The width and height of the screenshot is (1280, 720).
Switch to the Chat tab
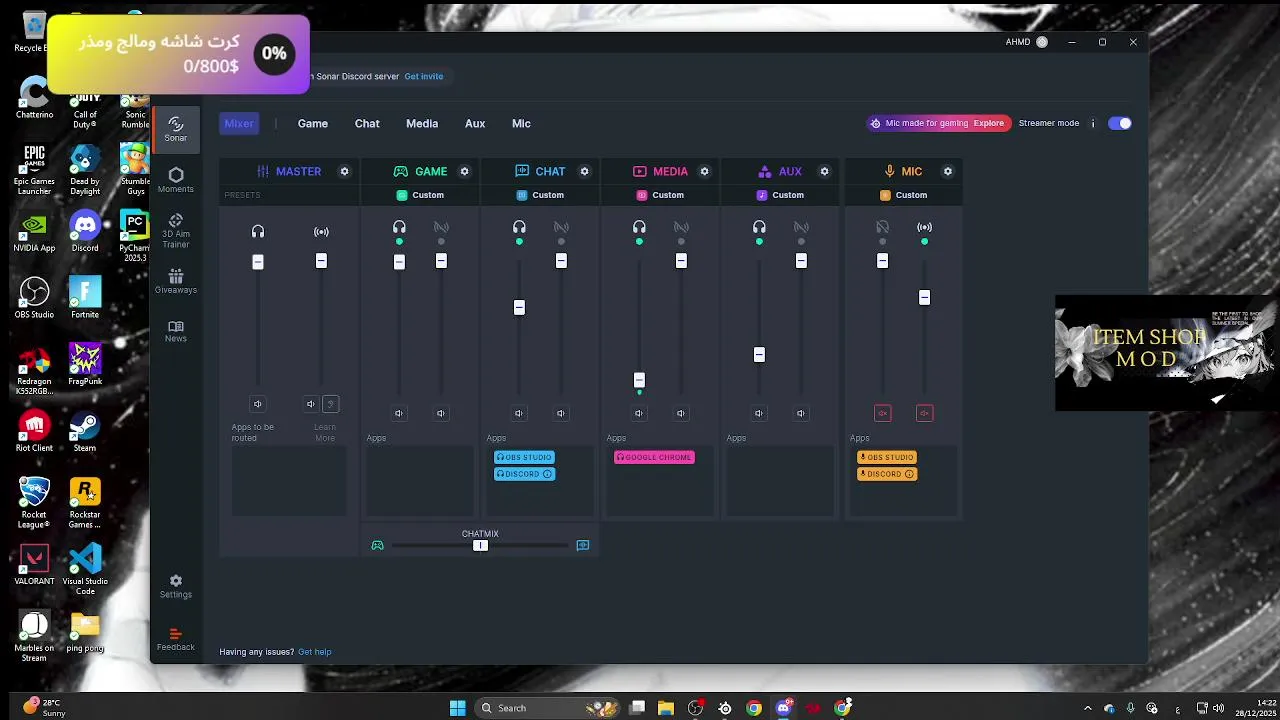click(x=367, y=123)
